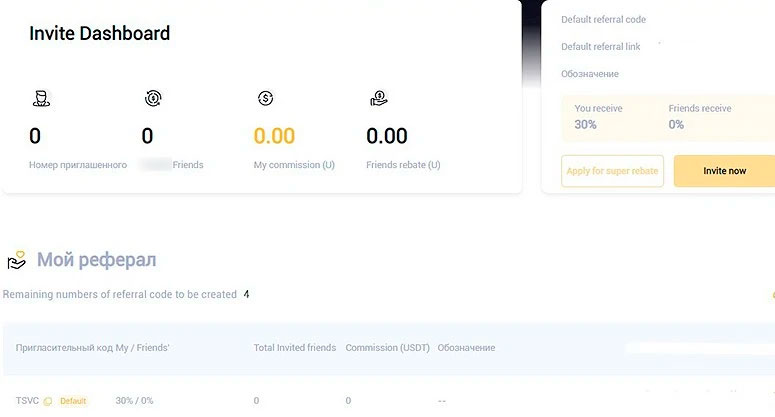
Task: Click the Friends receive 0% box
Action: [x=700, y=117]
